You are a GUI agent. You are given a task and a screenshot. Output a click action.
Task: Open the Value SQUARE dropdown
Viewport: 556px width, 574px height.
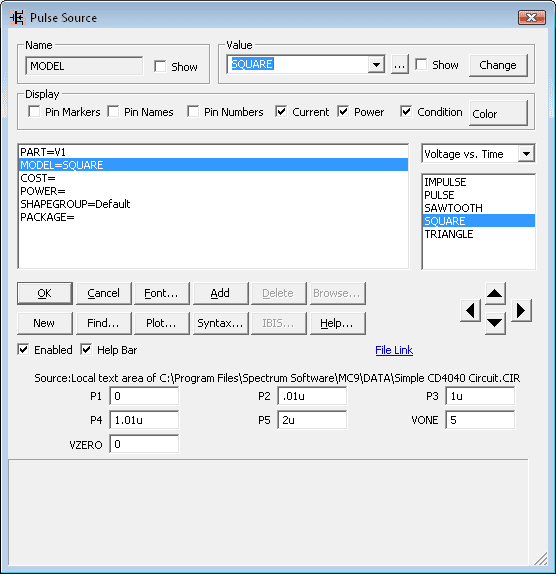[x=376, y=65]
